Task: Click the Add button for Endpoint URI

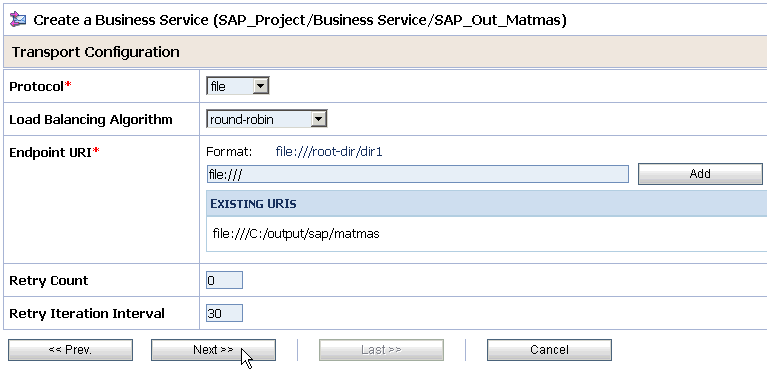Action: coord(700,174)
